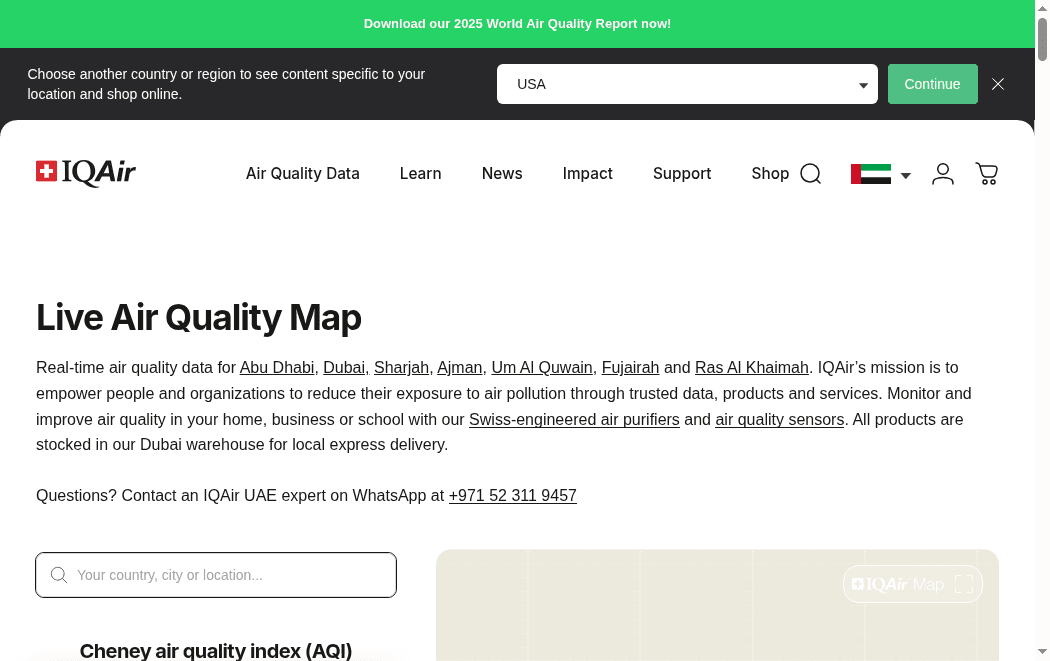Open Swiss-engineered air purifiers link
Image resolution: width=1050 pixels, height=661 pixels.
point(574,419)
